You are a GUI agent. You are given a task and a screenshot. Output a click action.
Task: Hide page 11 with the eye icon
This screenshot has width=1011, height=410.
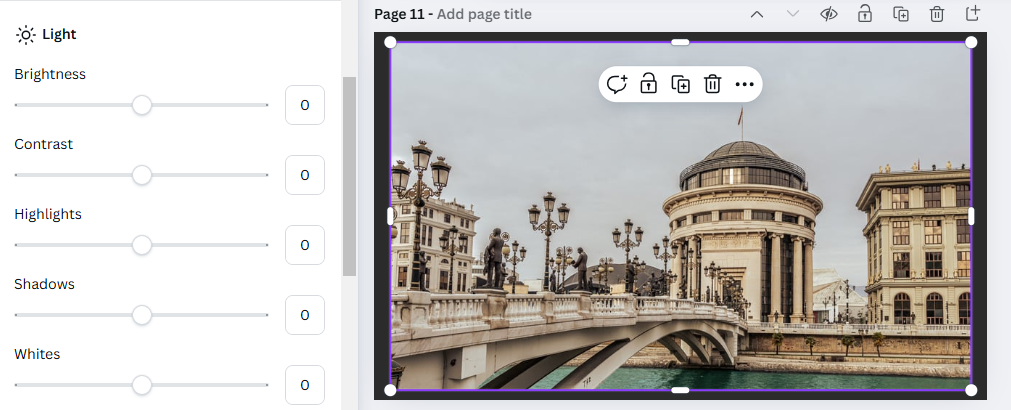pyautogui.click(x=829, y=14)
